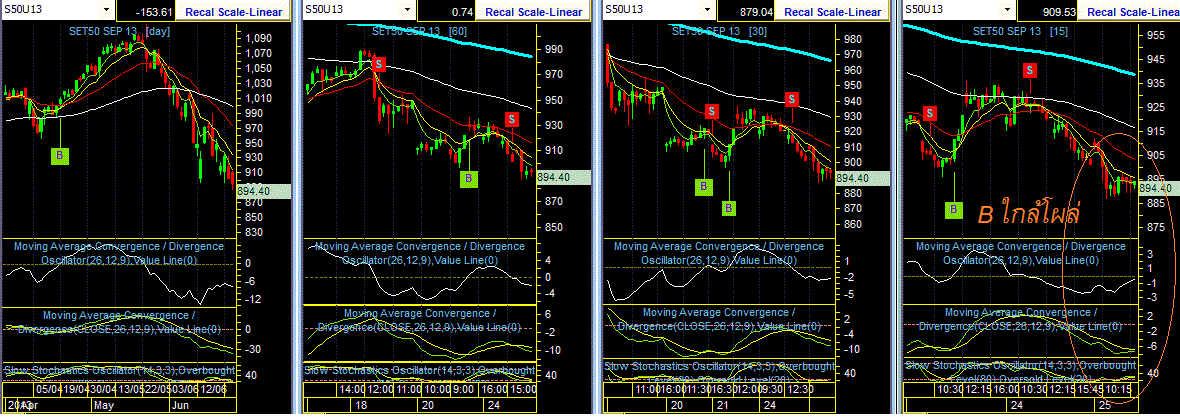Click Recal Scale-Linear in the 15-minute chart panel
Image resolution: width=1180 pixels, height=420 pixels.
[1133, 11]
